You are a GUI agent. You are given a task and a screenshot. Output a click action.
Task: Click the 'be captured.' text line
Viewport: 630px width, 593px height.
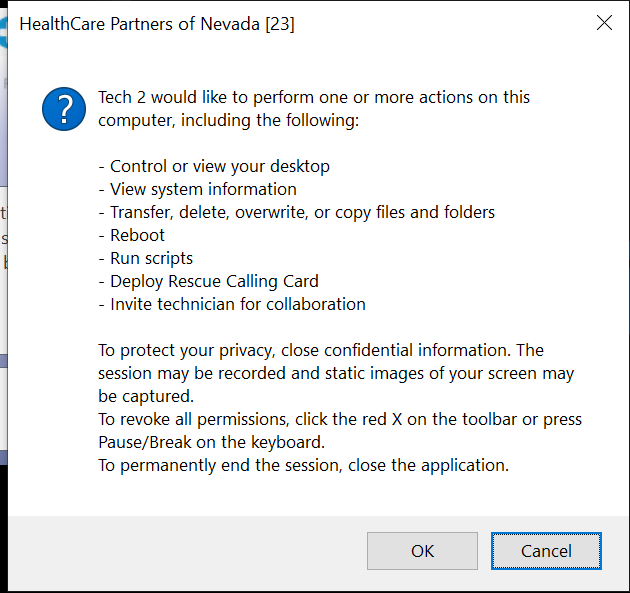(x=146, y=396)
